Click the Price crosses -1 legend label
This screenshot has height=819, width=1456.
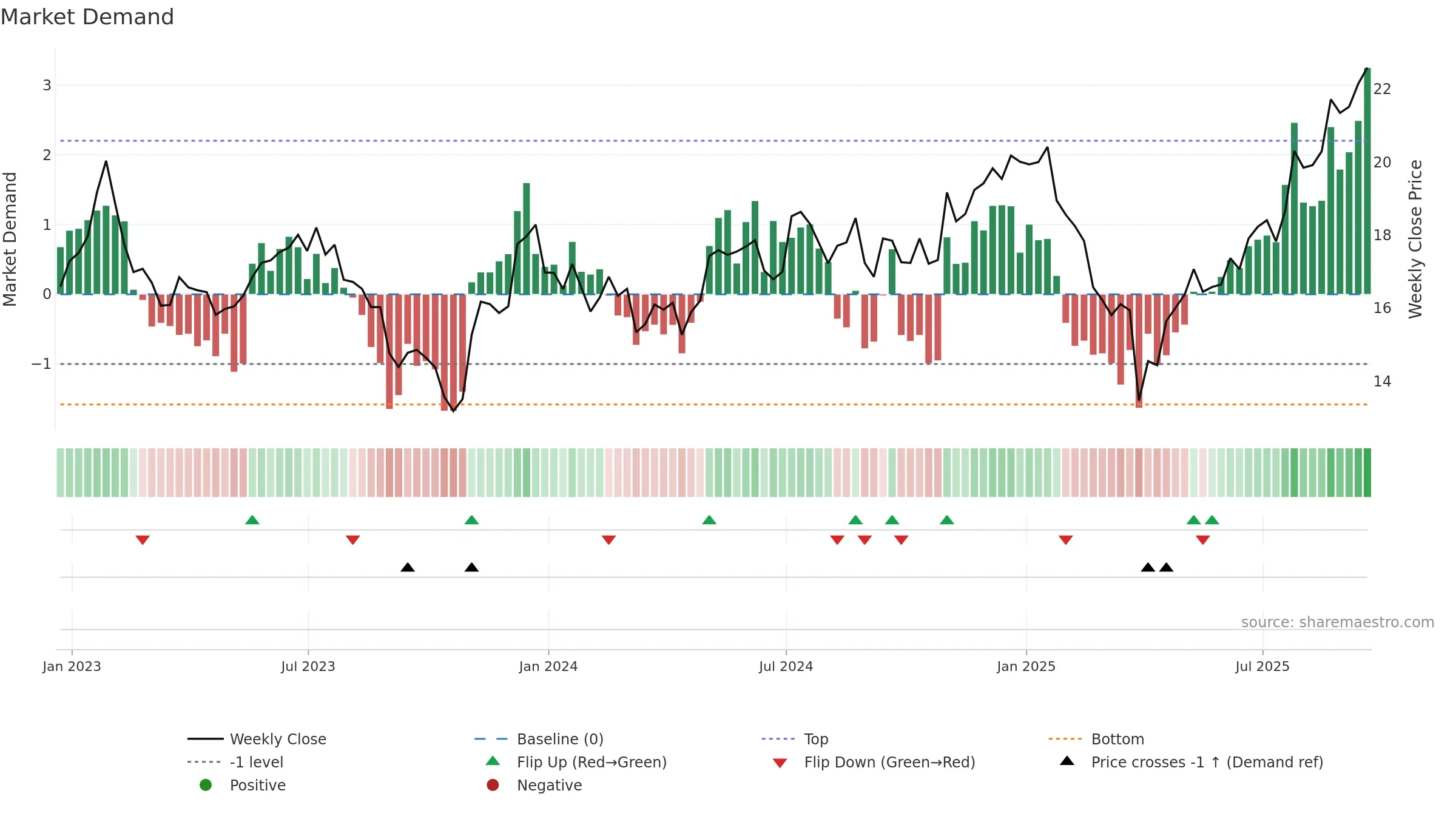[1207, 762]
